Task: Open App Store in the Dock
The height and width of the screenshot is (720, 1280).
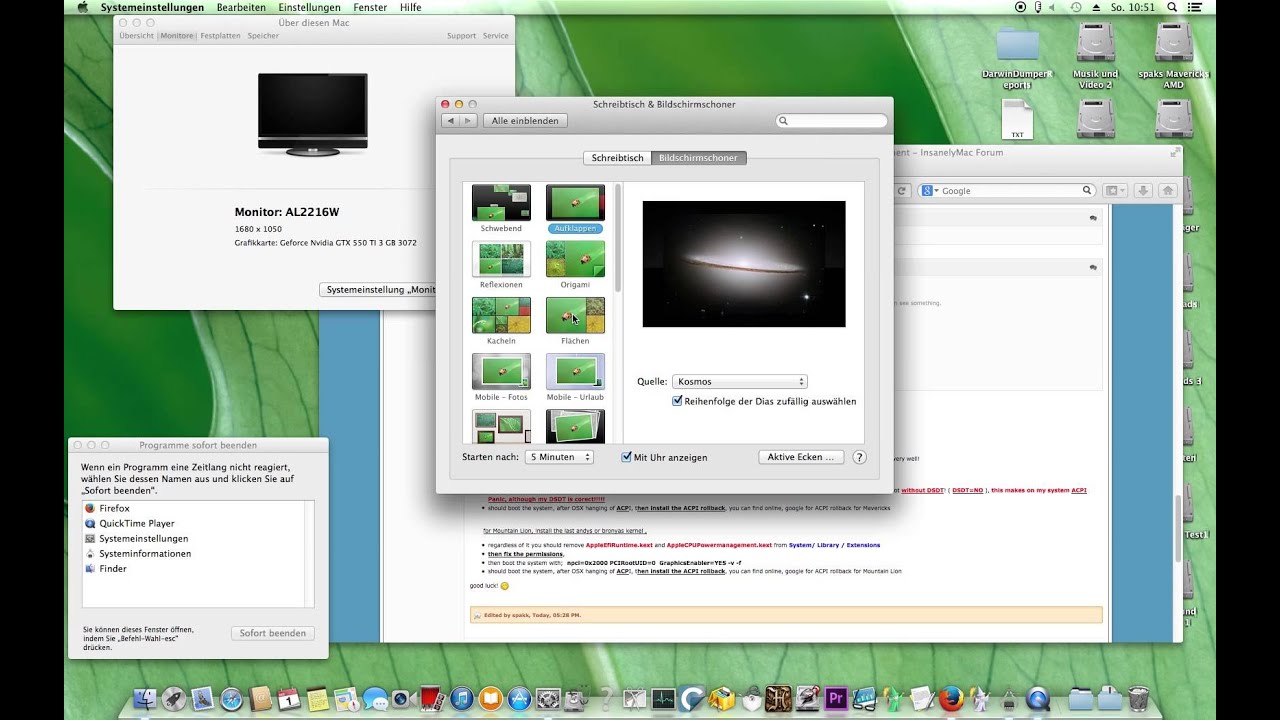Action: coord(519,698)
